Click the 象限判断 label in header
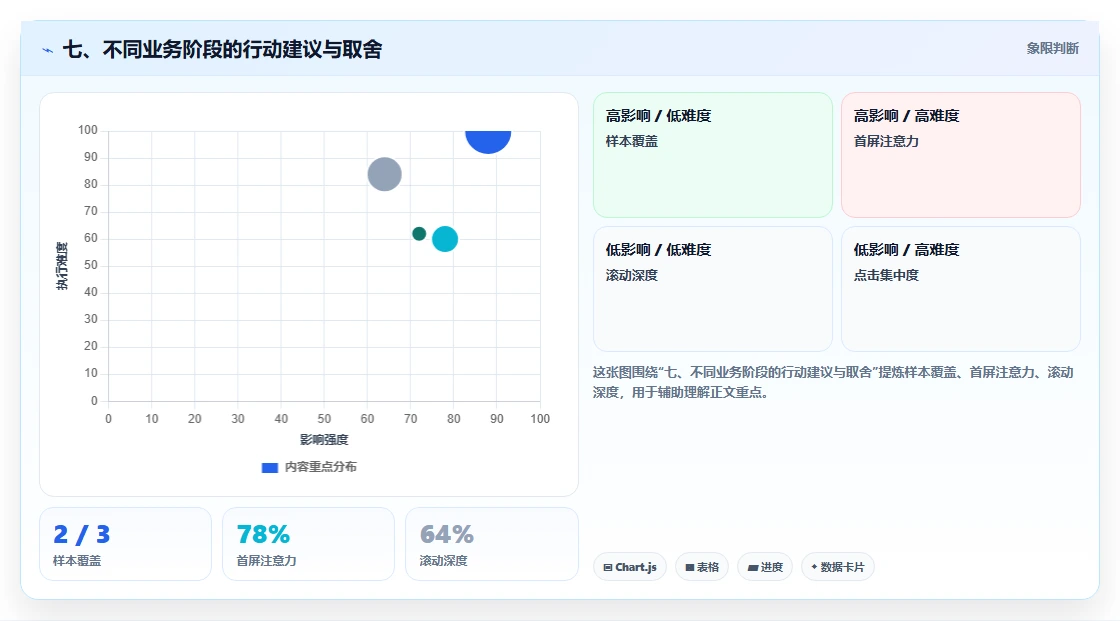 tap(1052, 49)
